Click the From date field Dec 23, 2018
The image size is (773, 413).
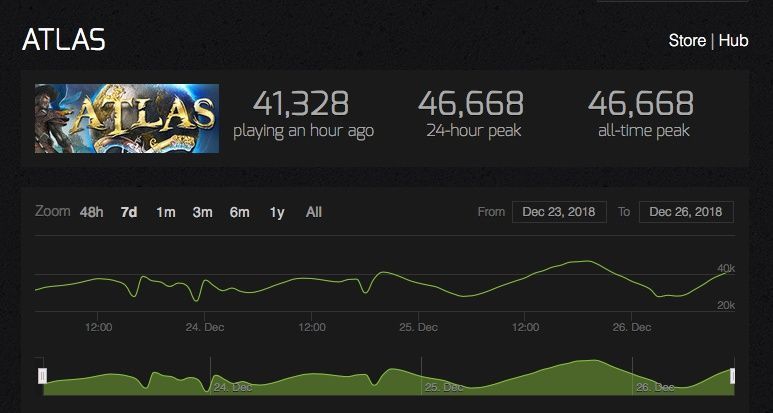[x=559, y=212]
